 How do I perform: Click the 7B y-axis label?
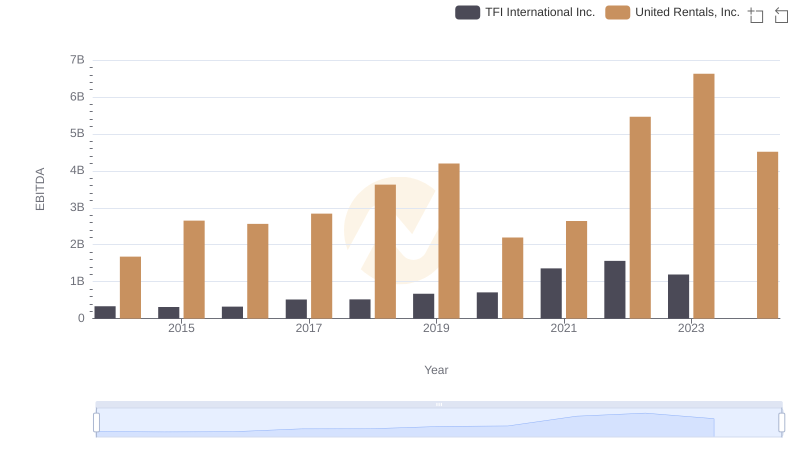pyautogui.click(x=77, y=60)
